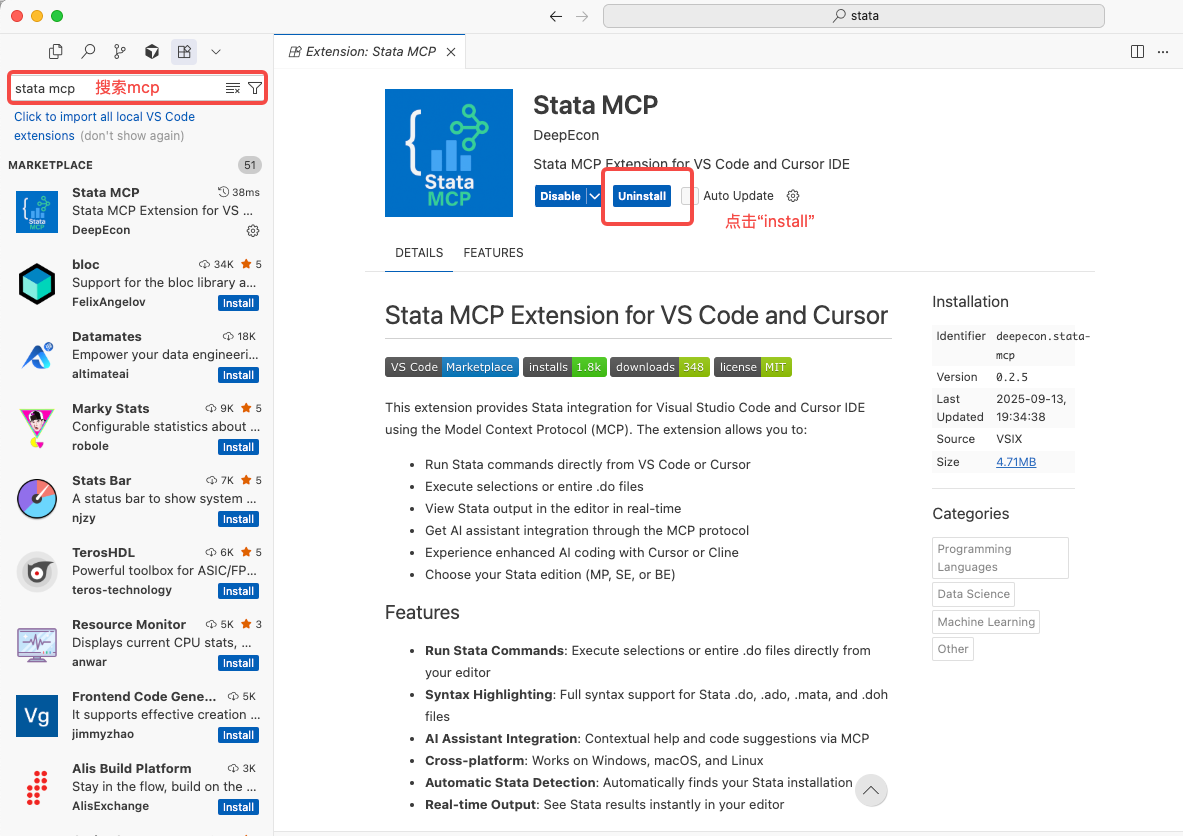Select the Resource Monitor extension icon

coord(37,644)
